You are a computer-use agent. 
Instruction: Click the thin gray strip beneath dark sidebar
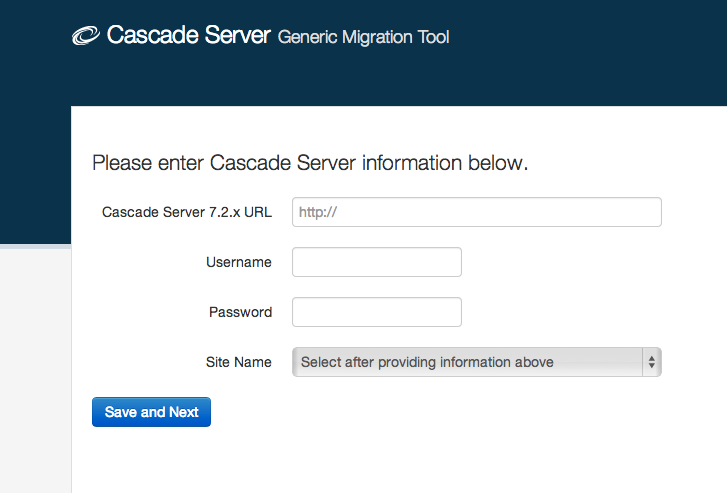tap(35, 246)
